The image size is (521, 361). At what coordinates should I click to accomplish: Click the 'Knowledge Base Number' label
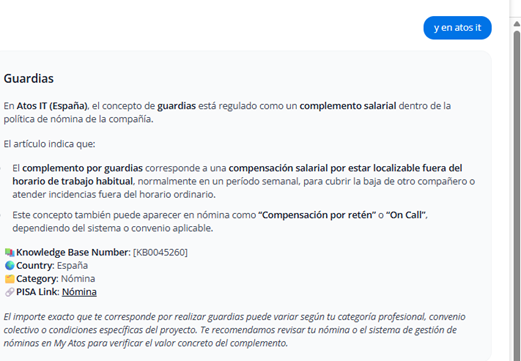coord(72,252)
